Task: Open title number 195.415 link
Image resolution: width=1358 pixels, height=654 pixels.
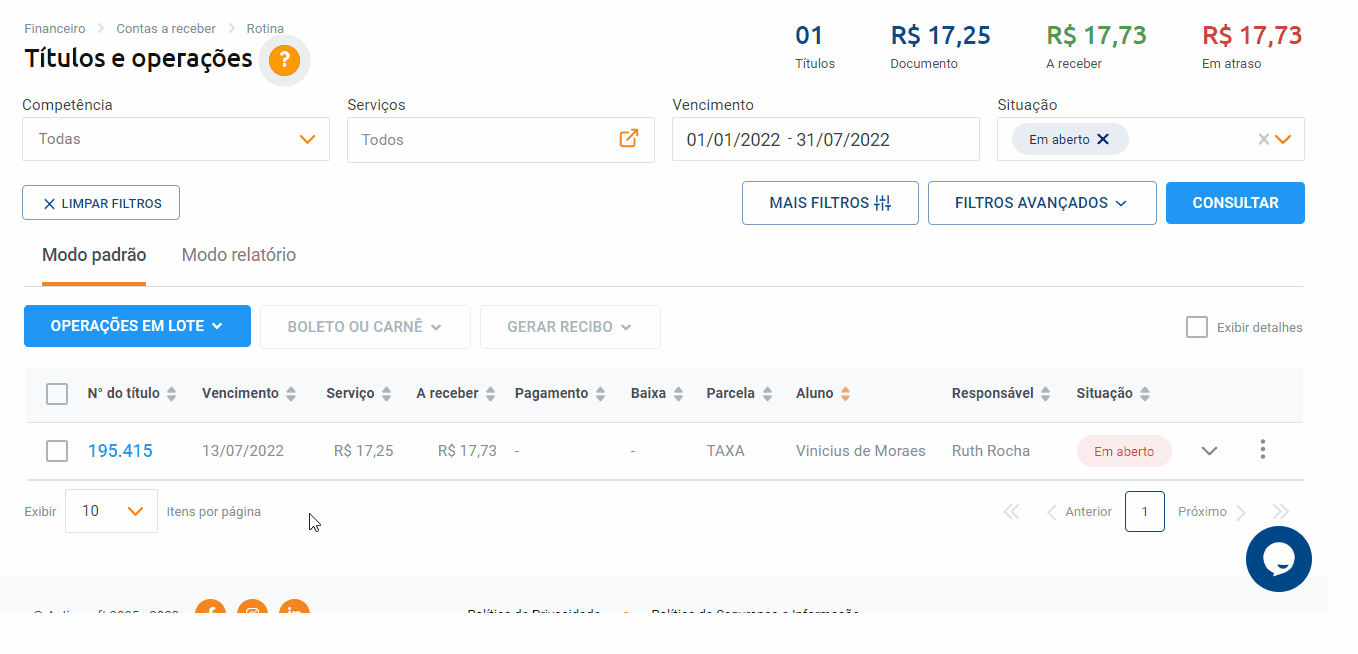Action: (x=120, y=451)
